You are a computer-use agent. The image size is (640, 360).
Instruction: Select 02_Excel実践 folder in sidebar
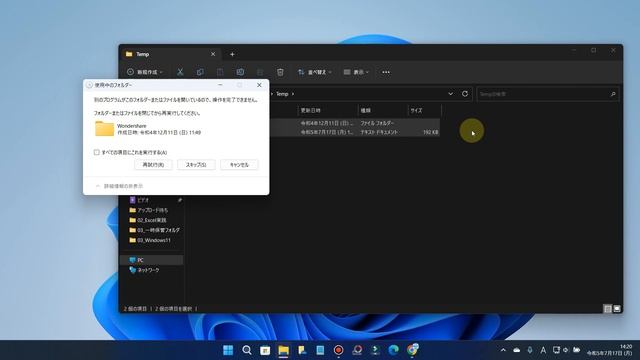coord(152,220)
